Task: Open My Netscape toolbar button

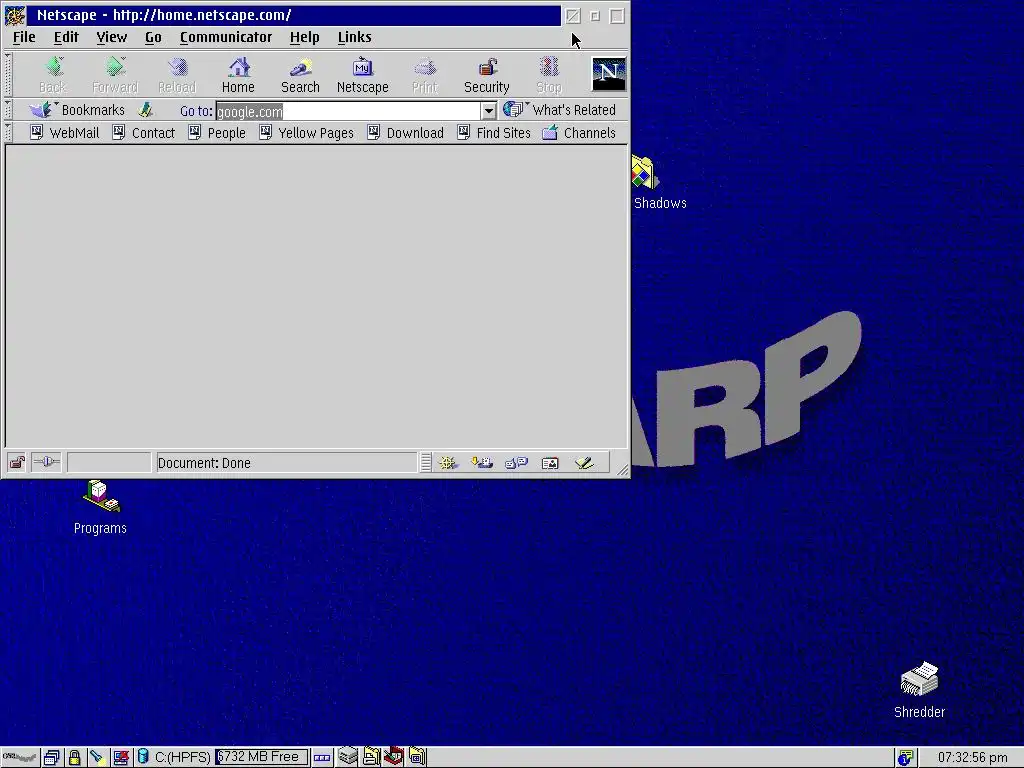Action: click(362, 75)
